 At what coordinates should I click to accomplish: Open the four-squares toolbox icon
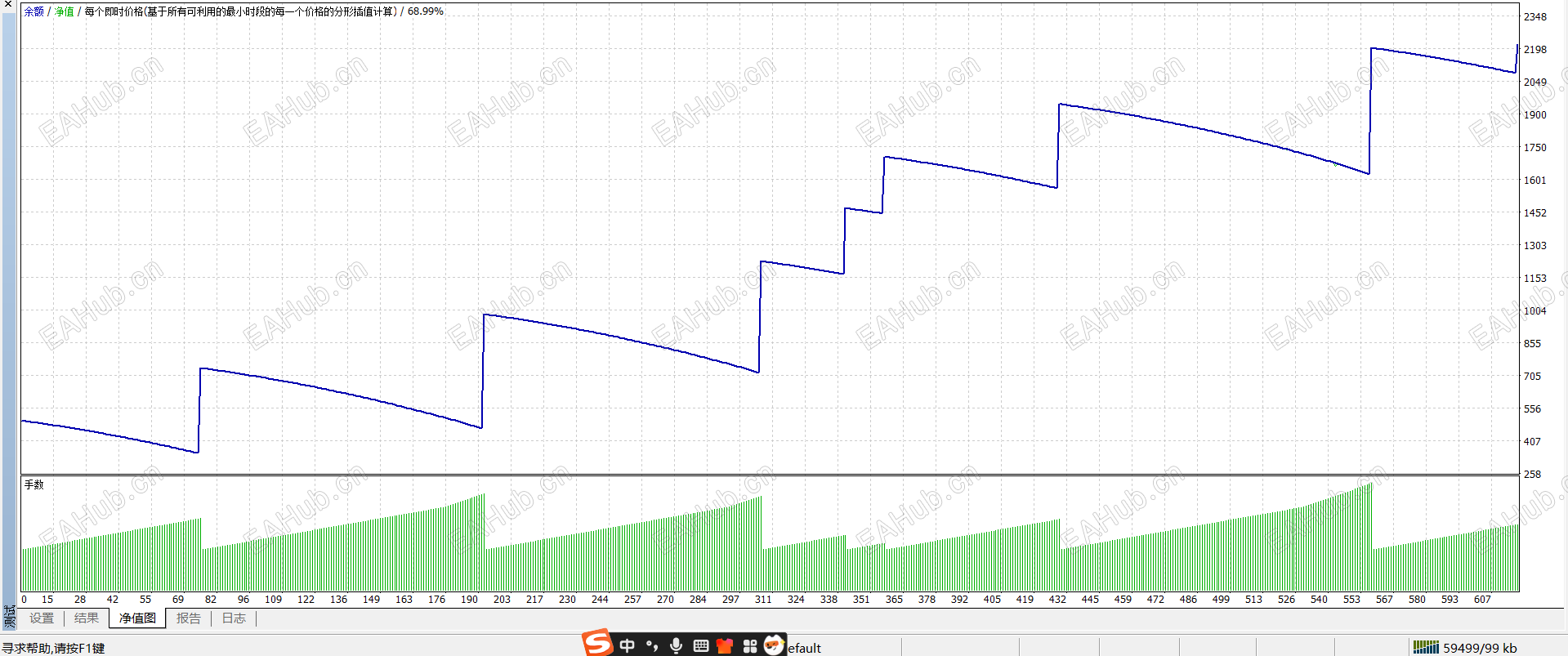(750, 646)
